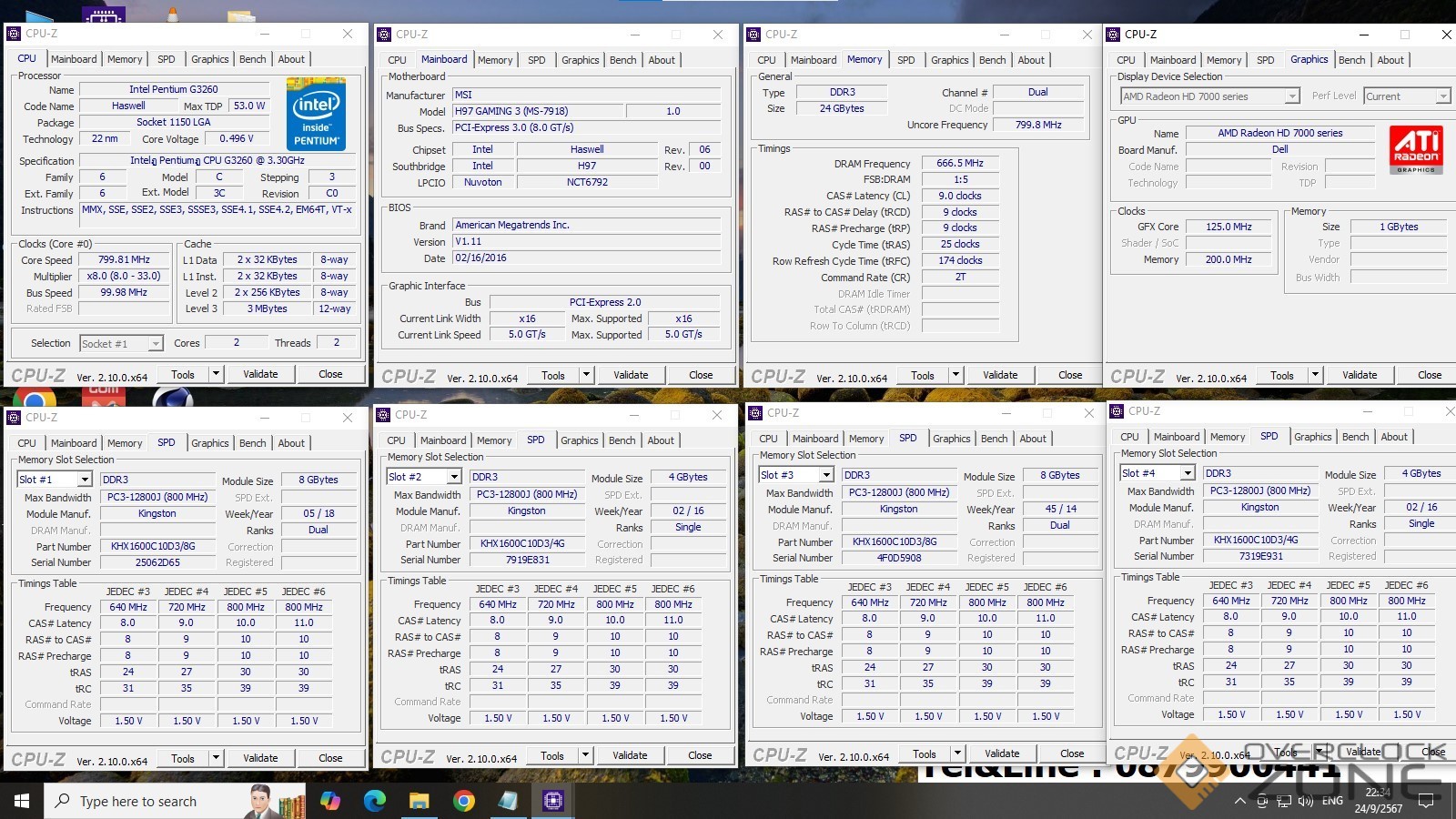Launch Microsoft Edge from the taskbar
Screen dimensions: 1456x819
(375, 801)
